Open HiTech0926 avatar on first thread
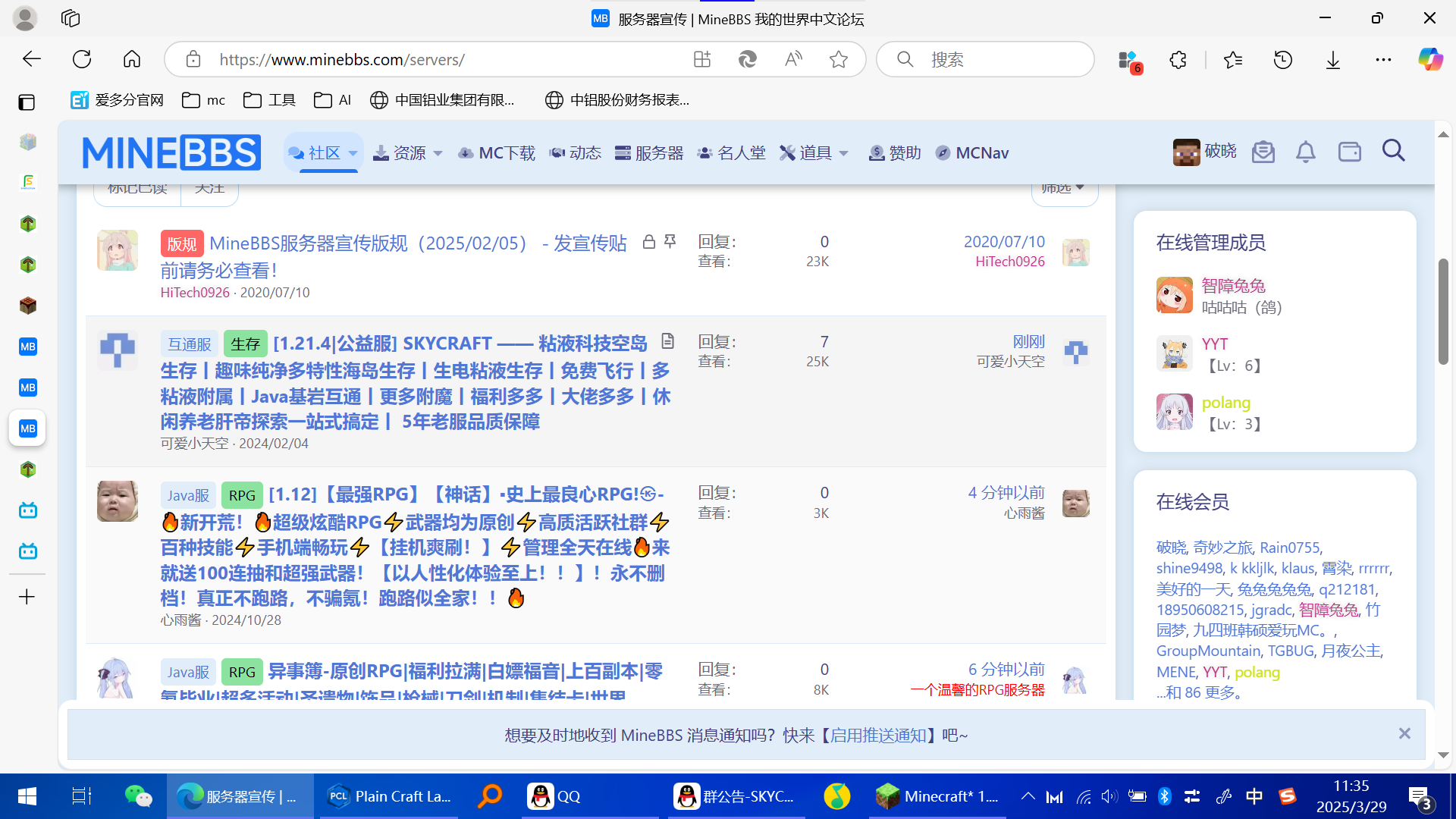The width and height of the screenshot is (1456, 819). (118, 250)
